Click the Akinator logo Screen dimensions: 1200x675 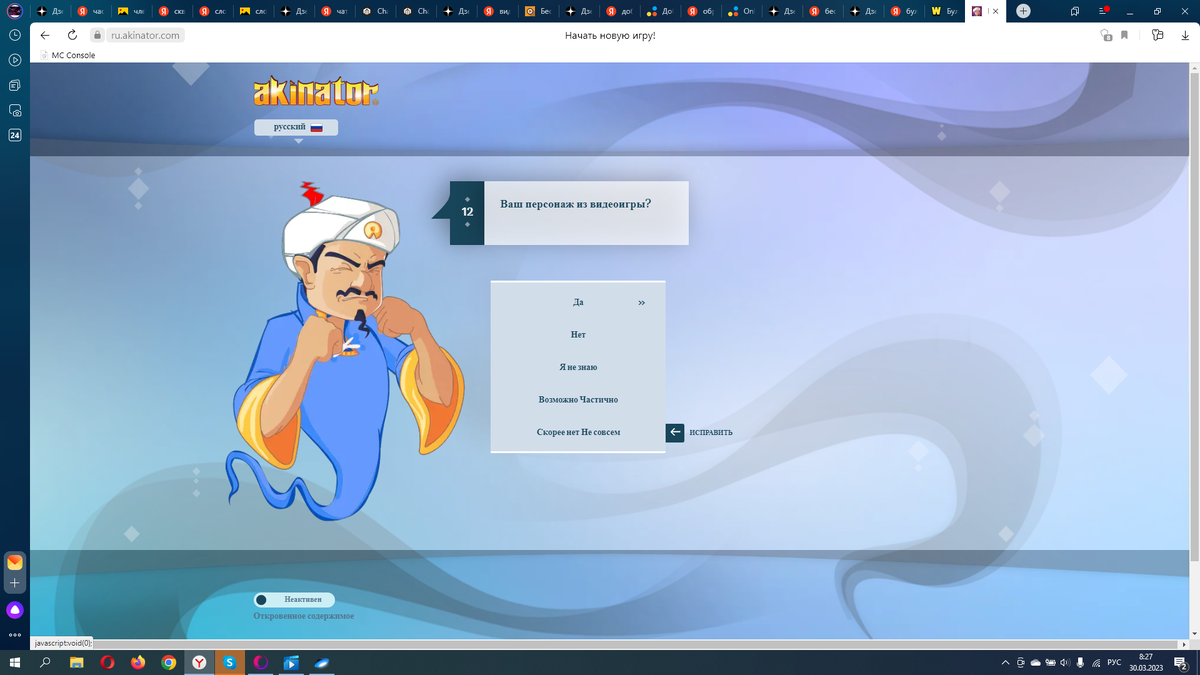click(x=316, y=92)
